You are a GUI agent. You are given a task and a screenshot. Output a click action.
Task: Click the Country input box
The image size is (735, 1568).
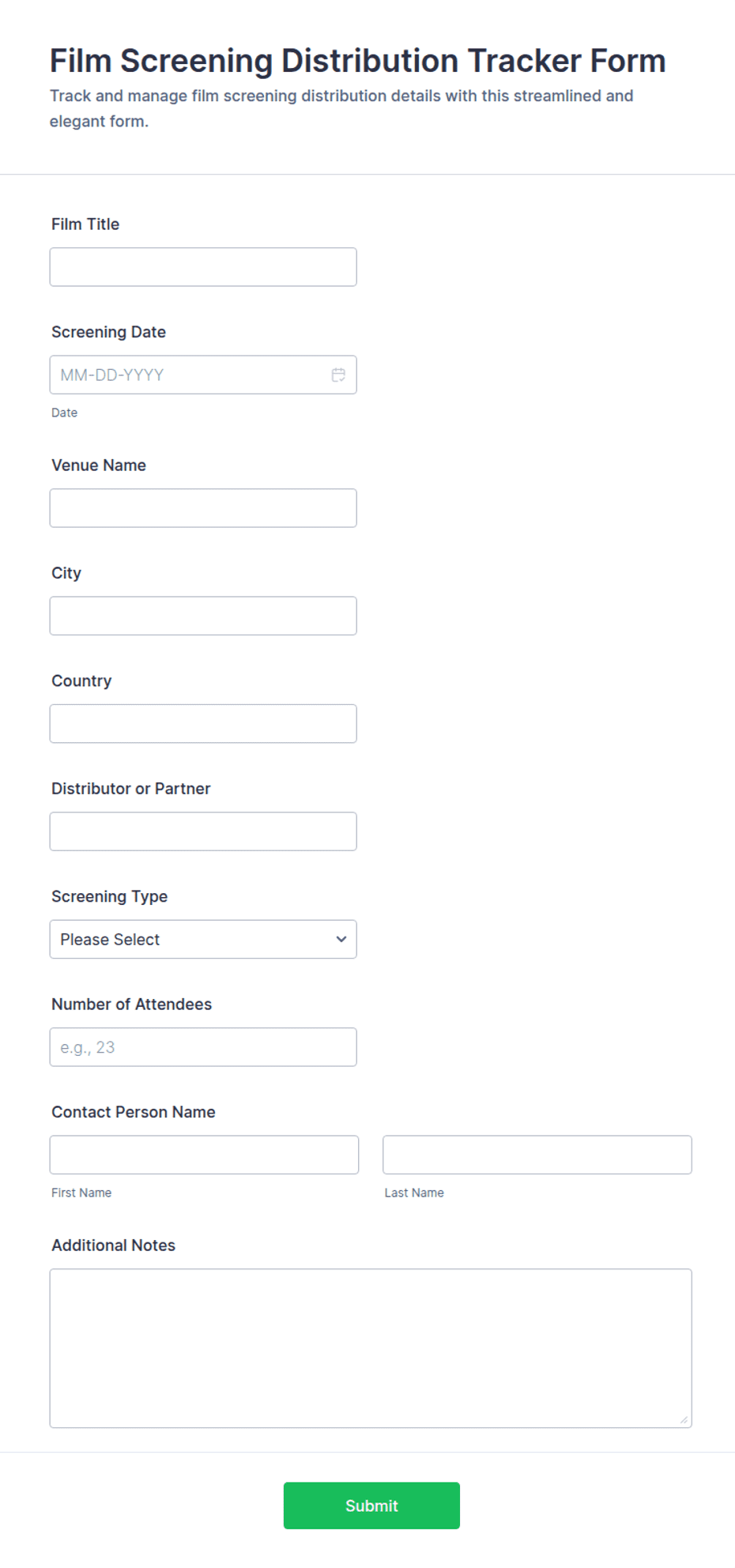pyautogui.click(x=203, y=724)
